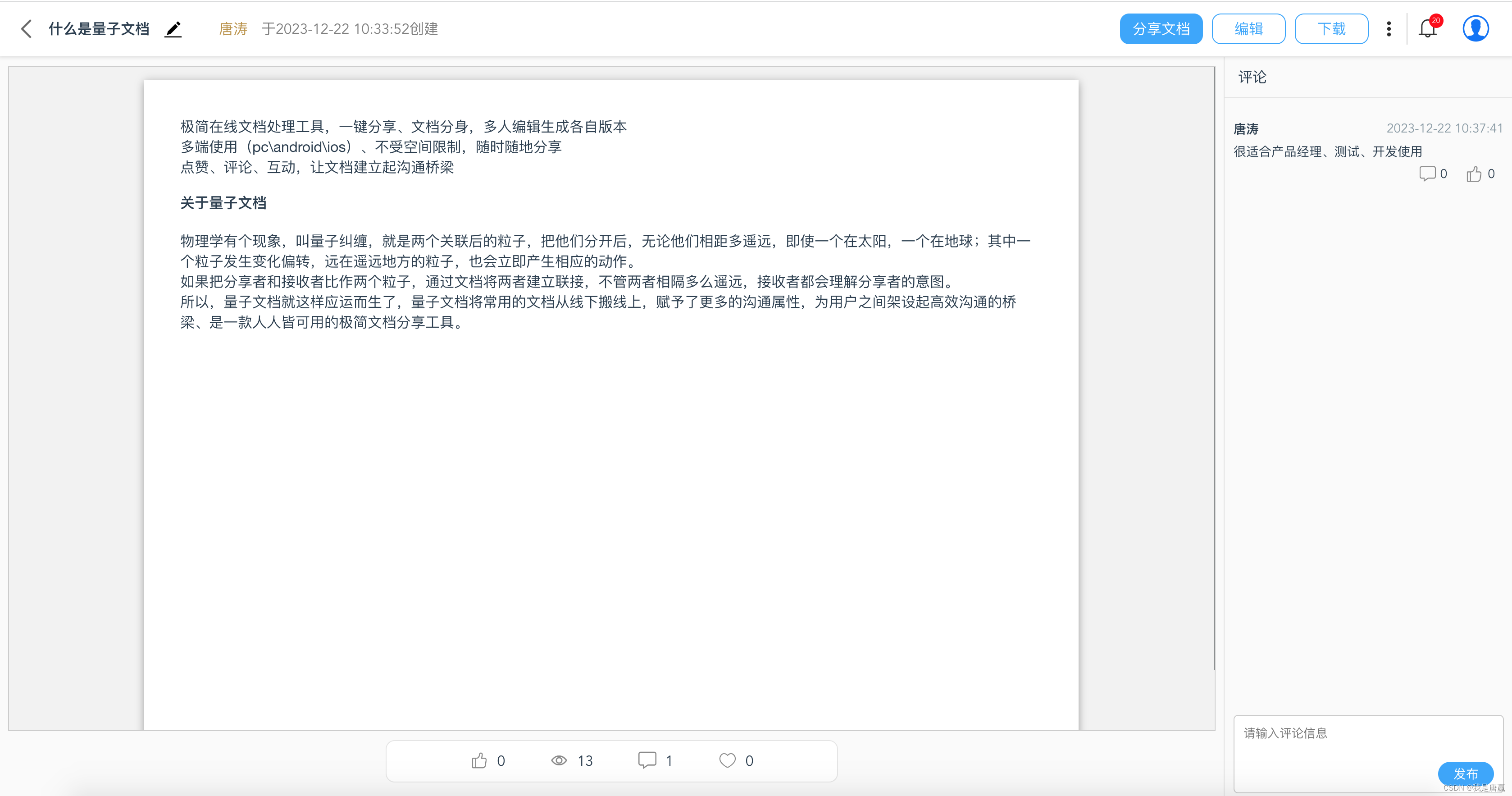The image size is (1512, 796).
Task: Favorite the document with the heart icon
Action: 727,761
